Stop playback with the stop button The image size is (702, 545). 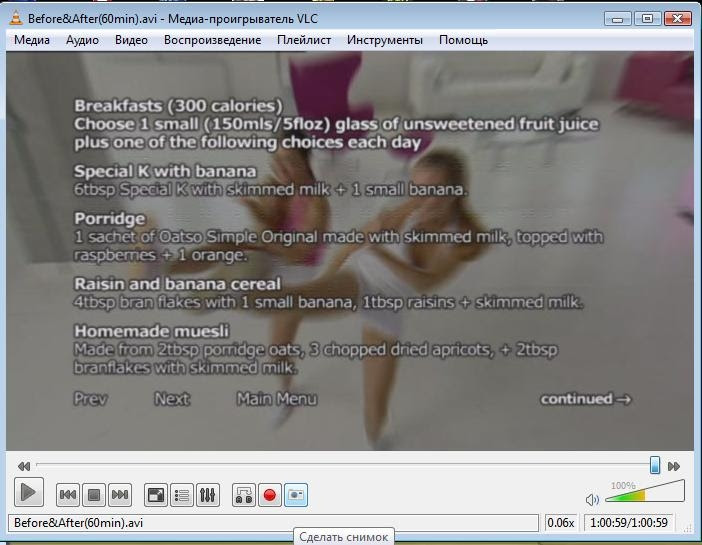click(x=94, y=495)
